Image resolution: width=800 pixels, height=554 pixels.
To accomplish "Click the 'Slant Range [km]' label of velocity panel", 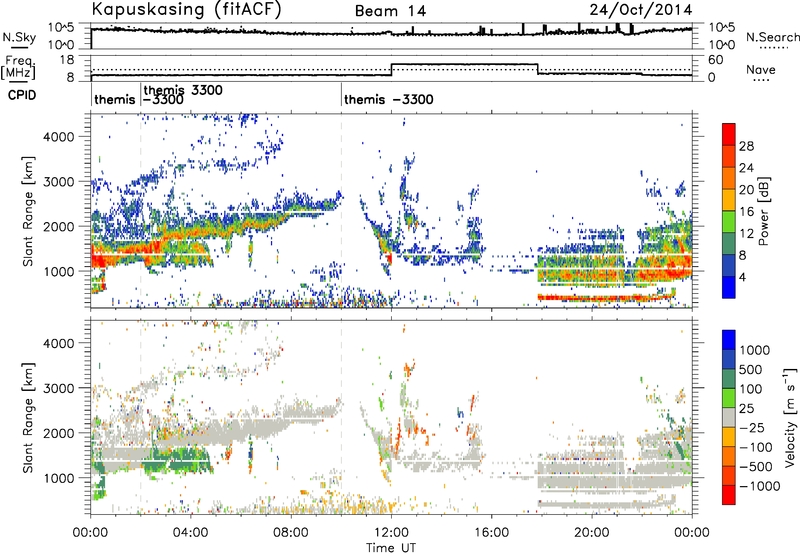I will (28, 417).
